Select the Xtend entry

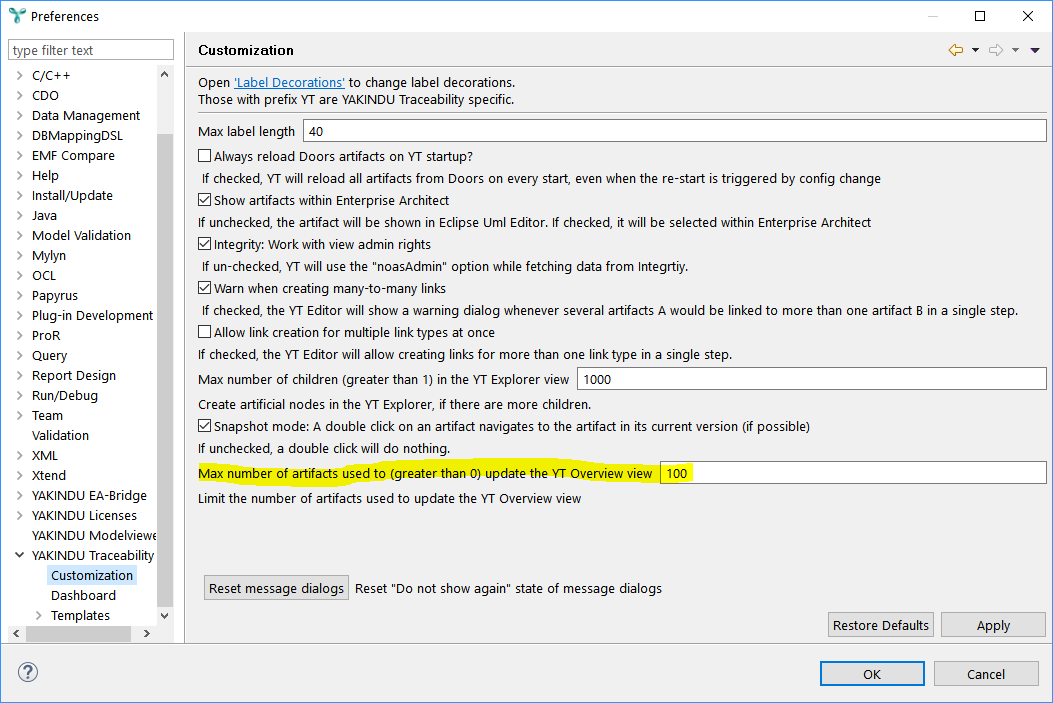point(48,475)
